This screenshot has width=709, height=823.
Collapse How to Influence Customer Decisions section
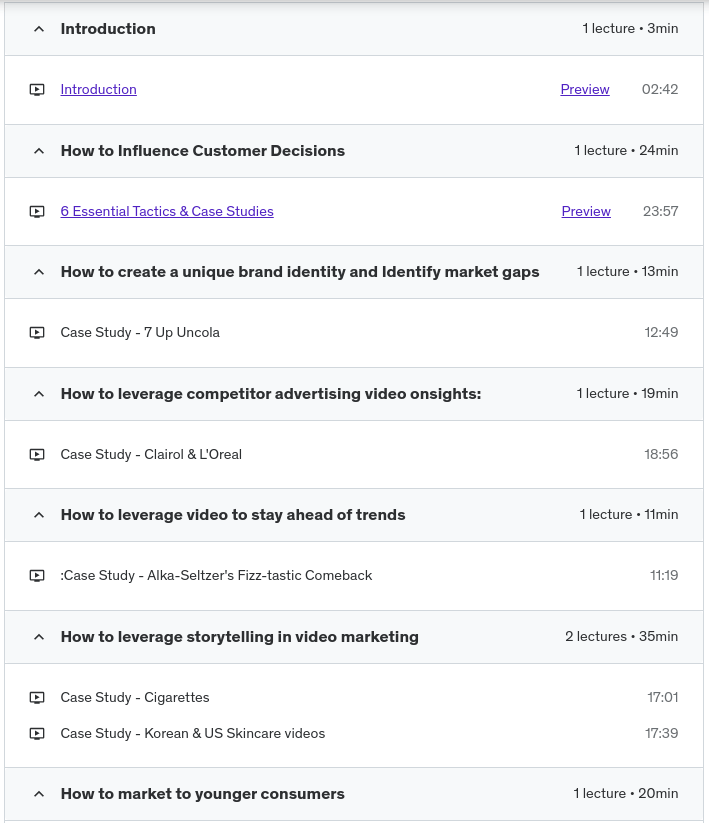[x=39, y=151]
